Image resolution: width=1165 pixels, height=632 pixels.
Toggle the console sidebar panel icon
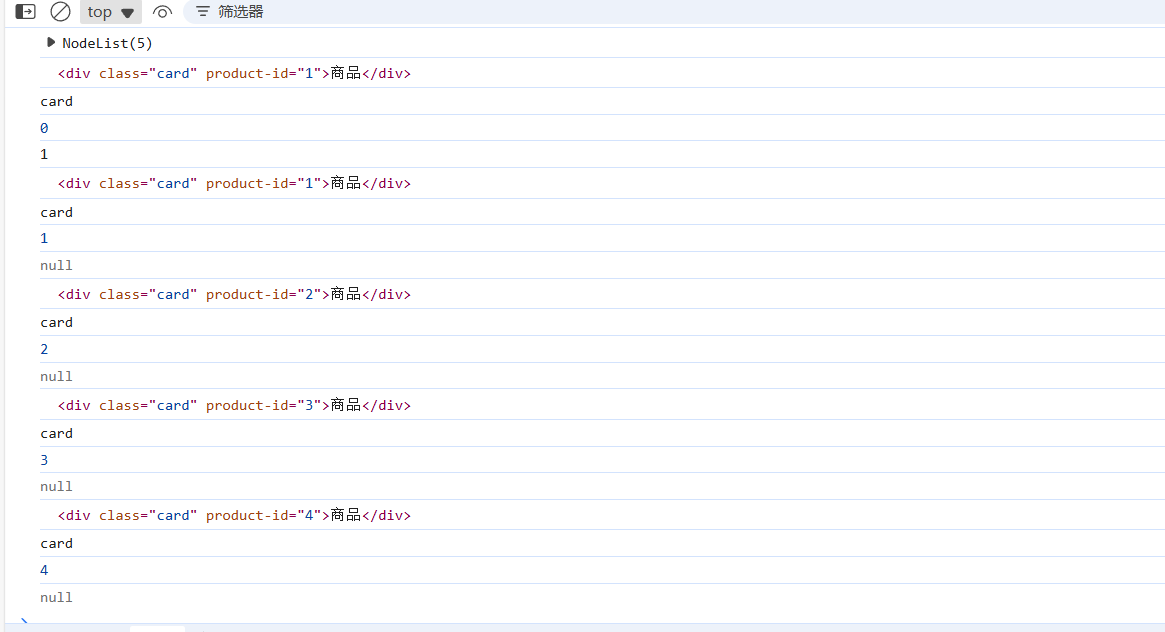tap(25, 12)
